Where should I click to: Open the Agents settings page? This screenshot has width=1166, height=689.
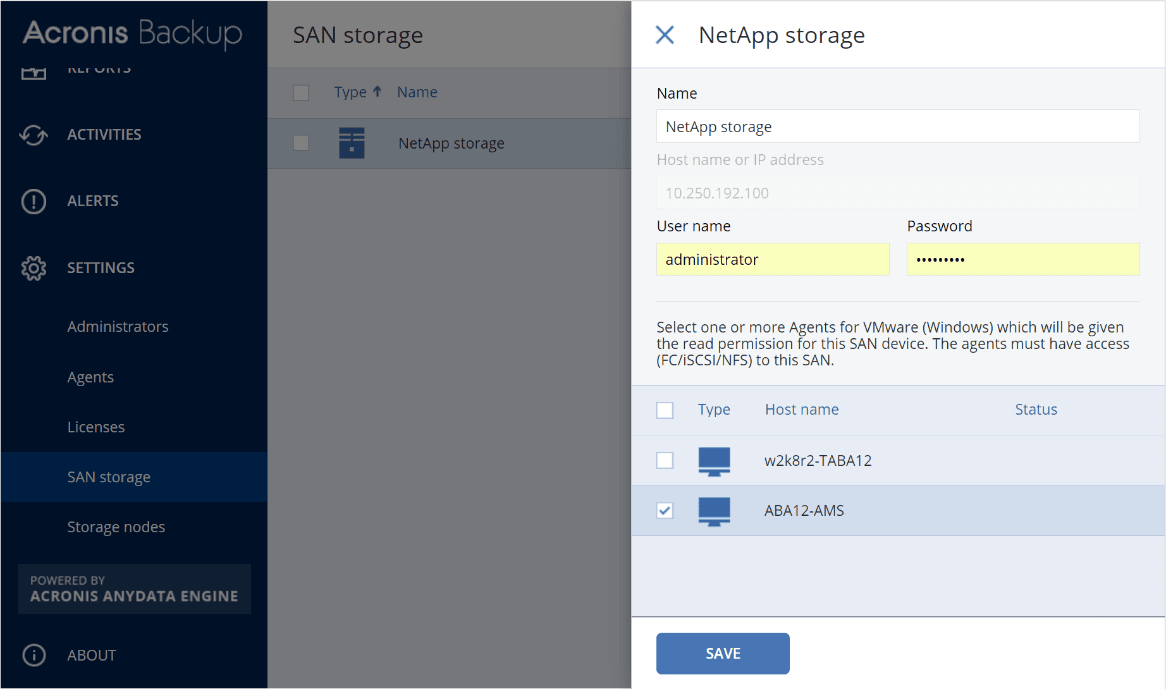click(90, 377)
